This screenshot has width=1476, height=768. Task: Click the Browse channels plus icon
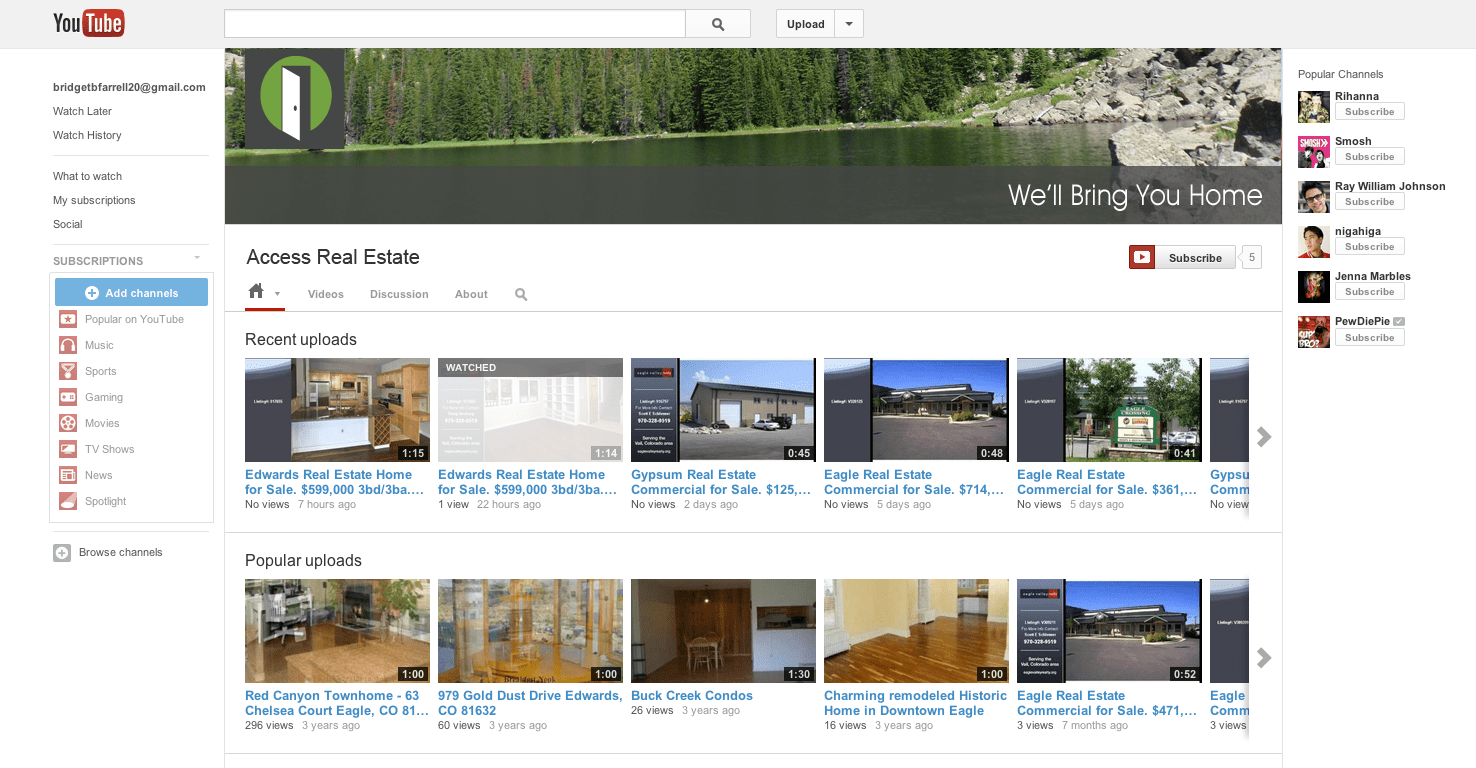tap(62, 552)
